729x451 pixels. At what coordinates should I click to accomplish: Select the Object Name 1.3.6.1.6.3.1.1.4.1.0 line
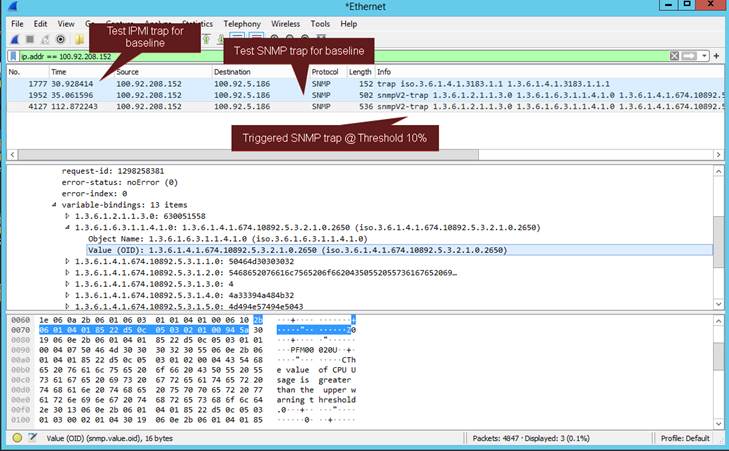point(228,239)
